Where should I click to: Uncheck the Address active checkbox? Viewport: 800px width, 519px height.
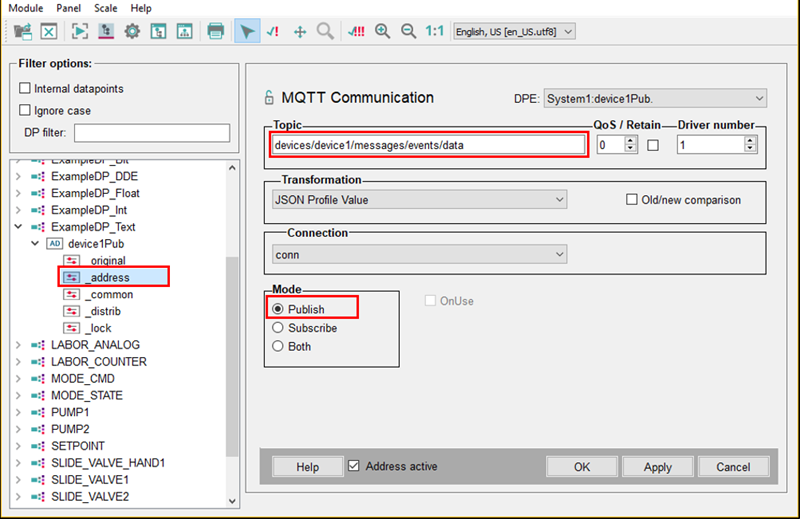click(x=354, y=466)
